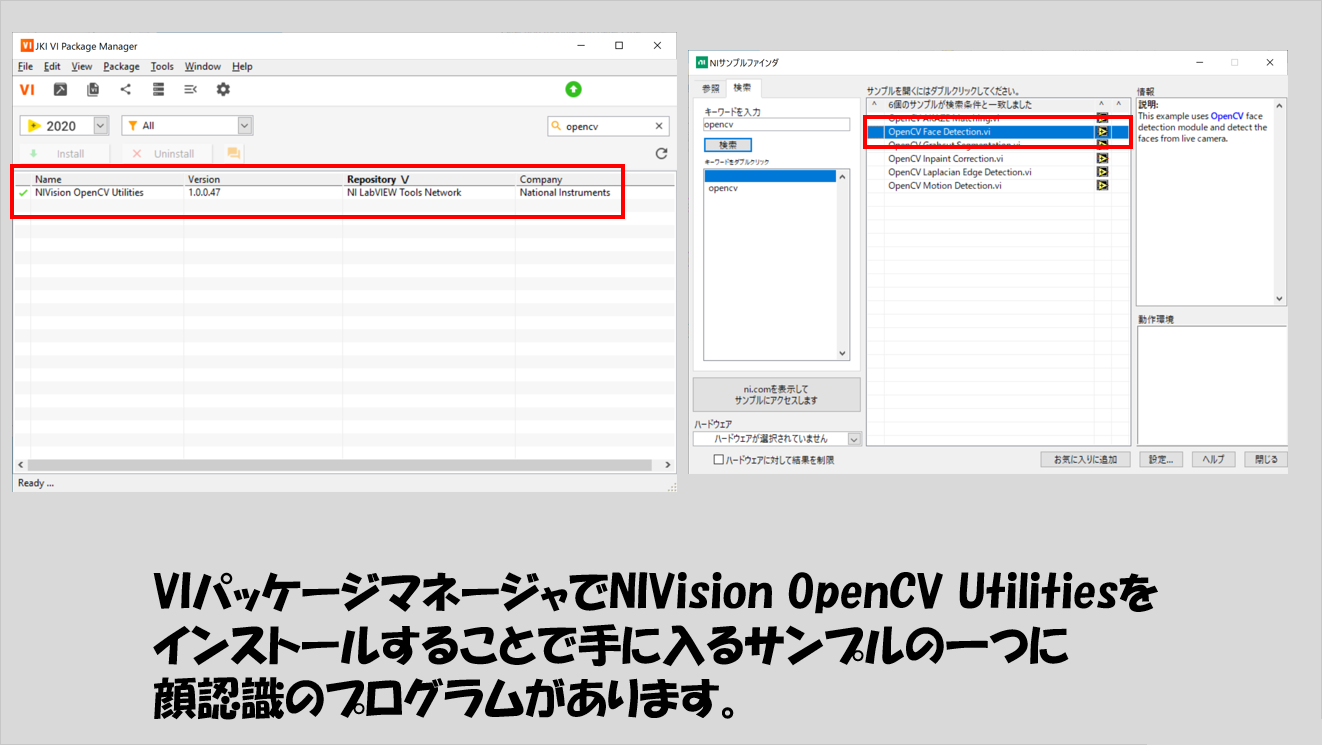This screenshot has height=745, width=1322.
Task: Click the opencv search field in VIPM
Action: pos(607,126)
